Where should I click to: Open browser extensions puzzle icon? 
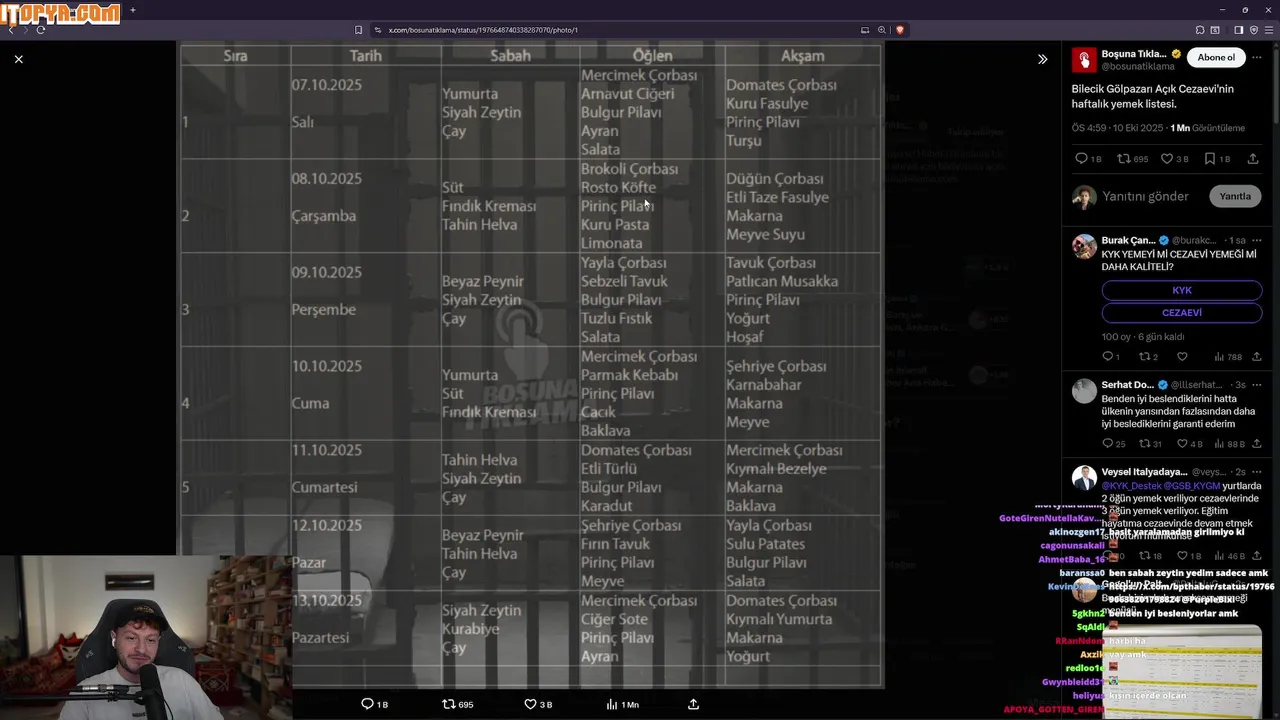1200,30
